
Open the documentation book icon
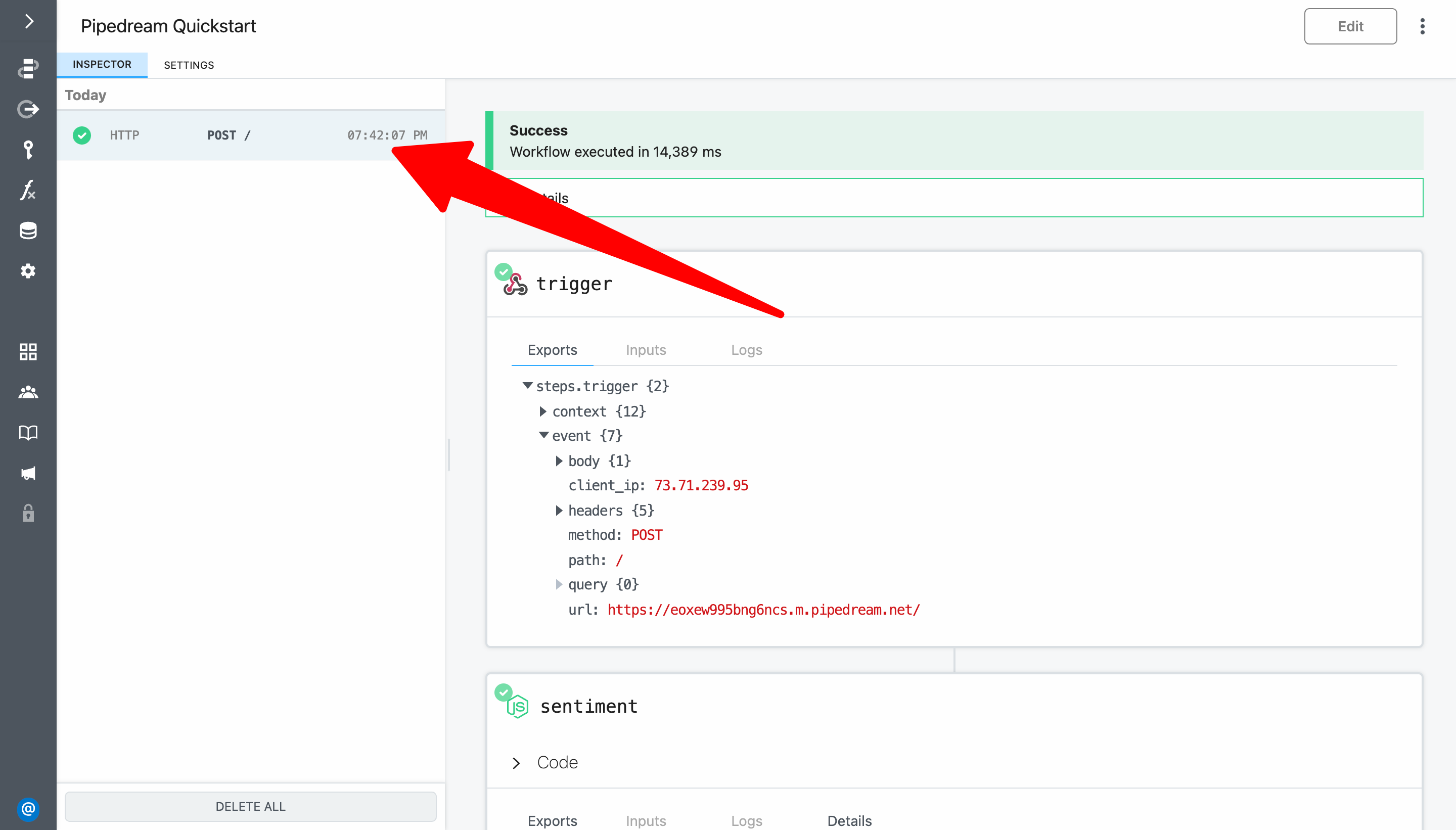(x=28, y=433)
